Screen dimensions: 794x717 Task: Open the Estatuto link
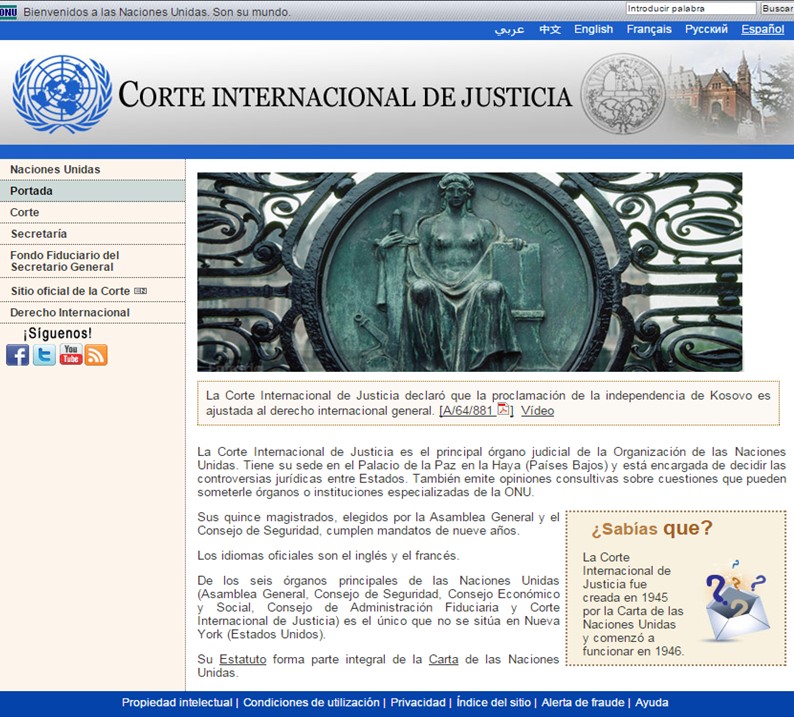click(x=243, y=659)
